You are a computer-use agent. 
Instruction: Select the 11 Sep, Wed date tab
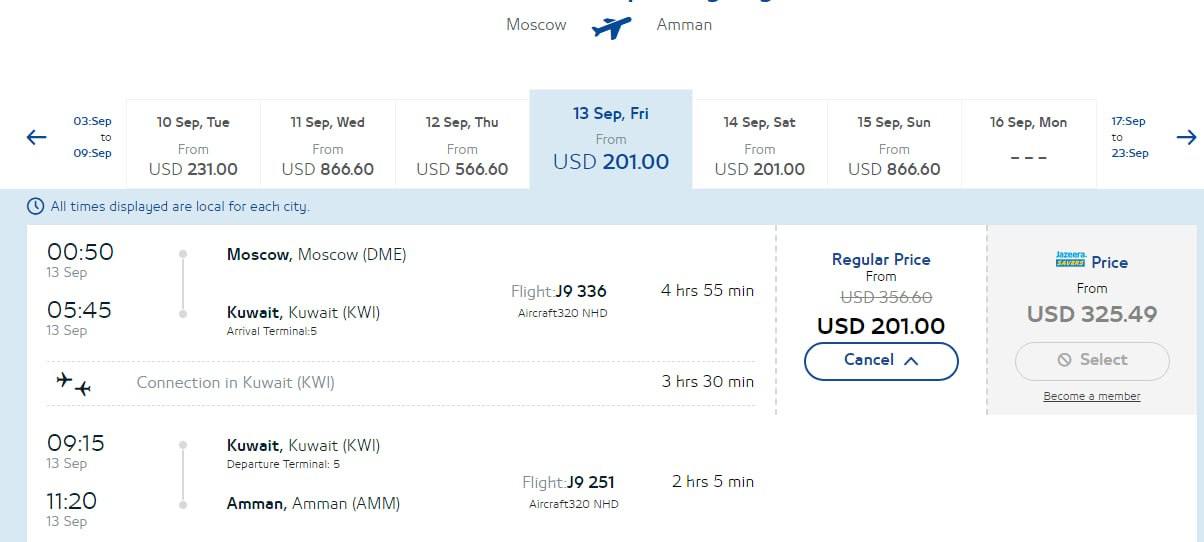(x=327, y=145)
